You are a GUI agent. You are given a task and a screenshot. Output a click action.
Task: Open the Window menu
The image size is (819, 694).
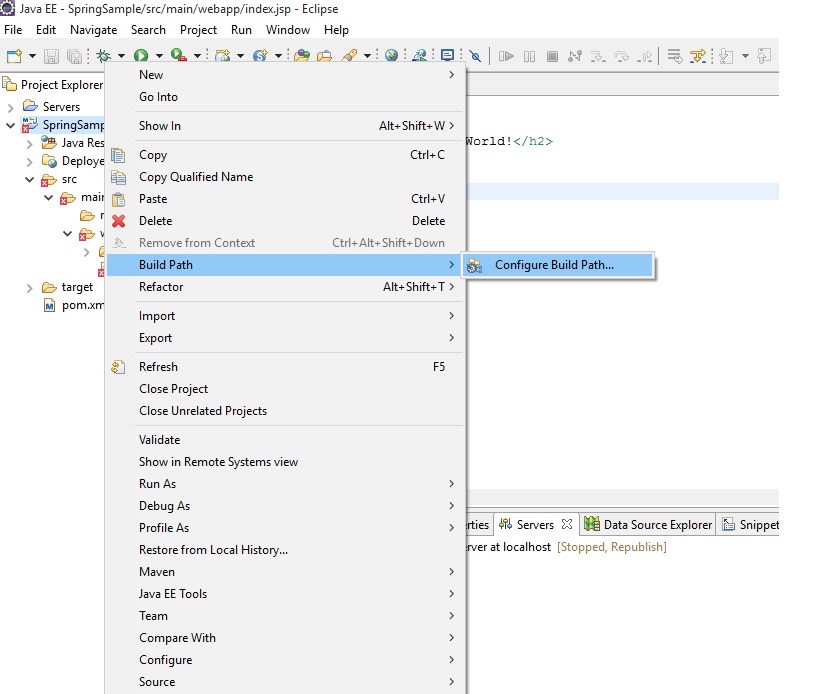[x=288, y=30]
